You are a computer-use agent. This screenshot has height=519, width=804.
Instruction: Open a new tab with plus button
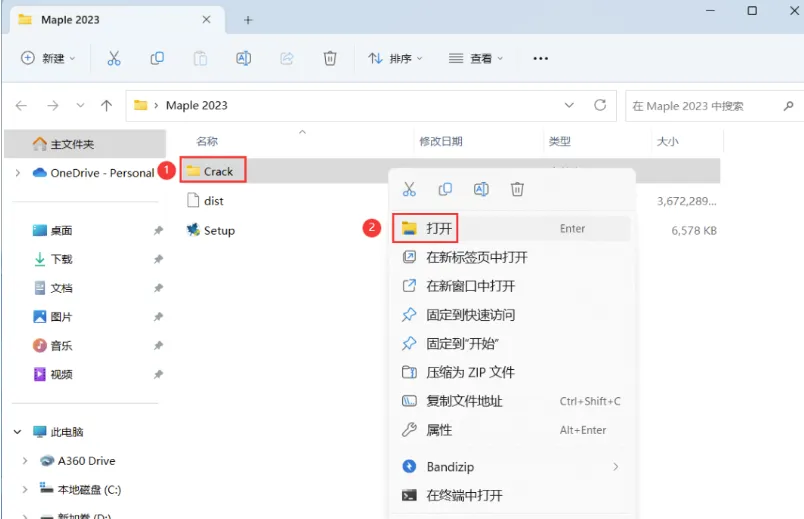pyautogui.click(x=248, y=20)
